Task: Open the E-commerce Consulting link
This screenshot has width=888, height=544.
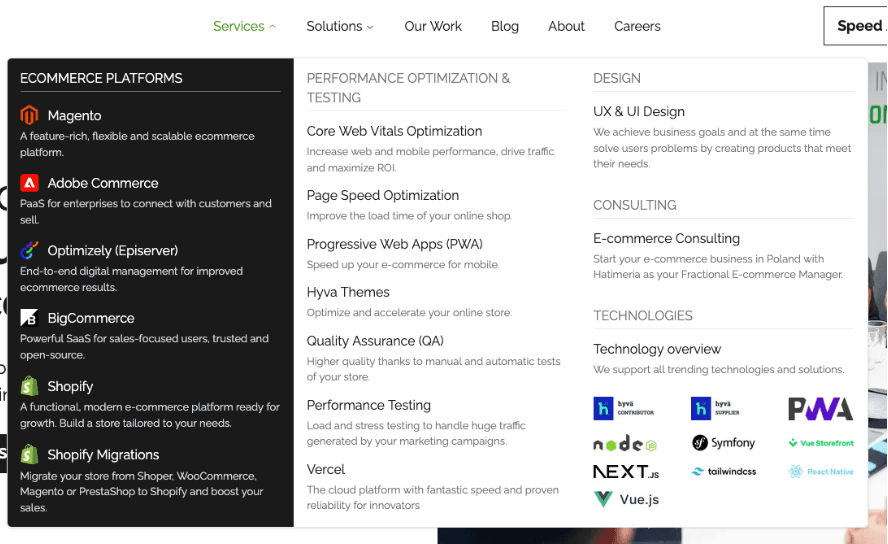Action: tap(666, 238)
